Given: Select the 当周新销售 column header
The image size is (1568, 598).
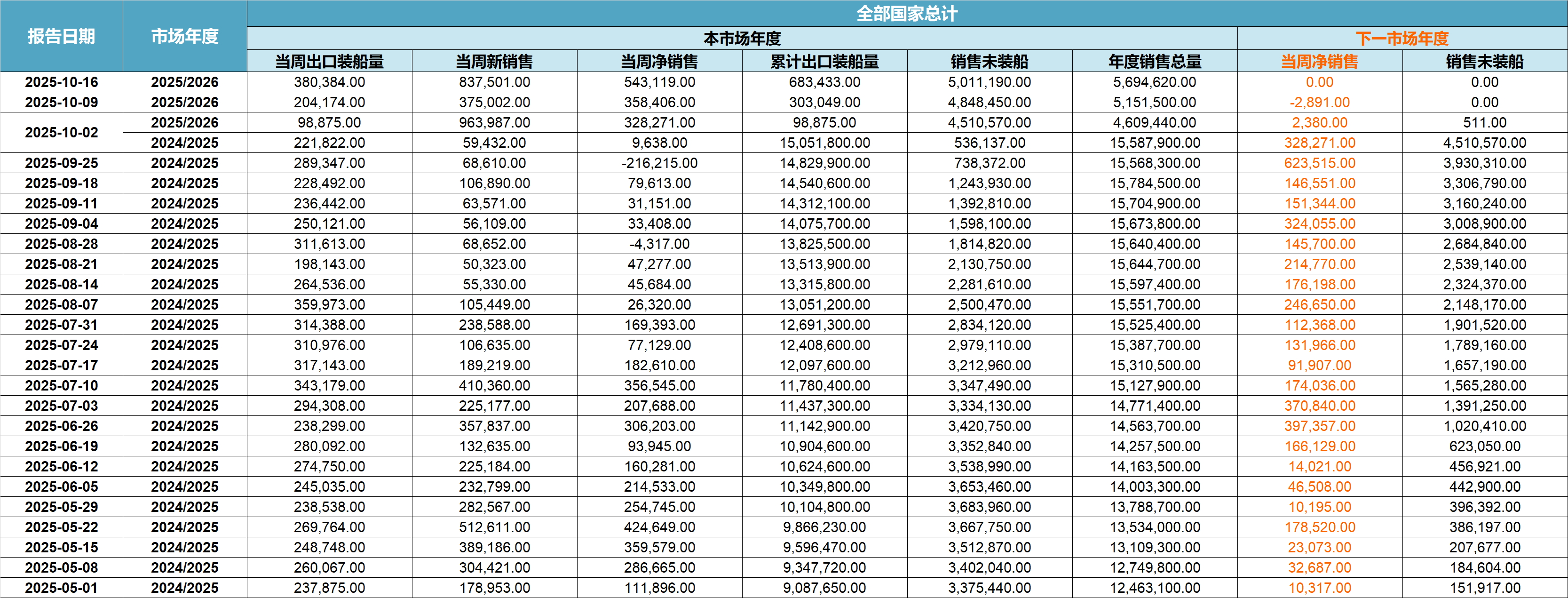Looking at the screenshot, I should [x=494, y=62].
